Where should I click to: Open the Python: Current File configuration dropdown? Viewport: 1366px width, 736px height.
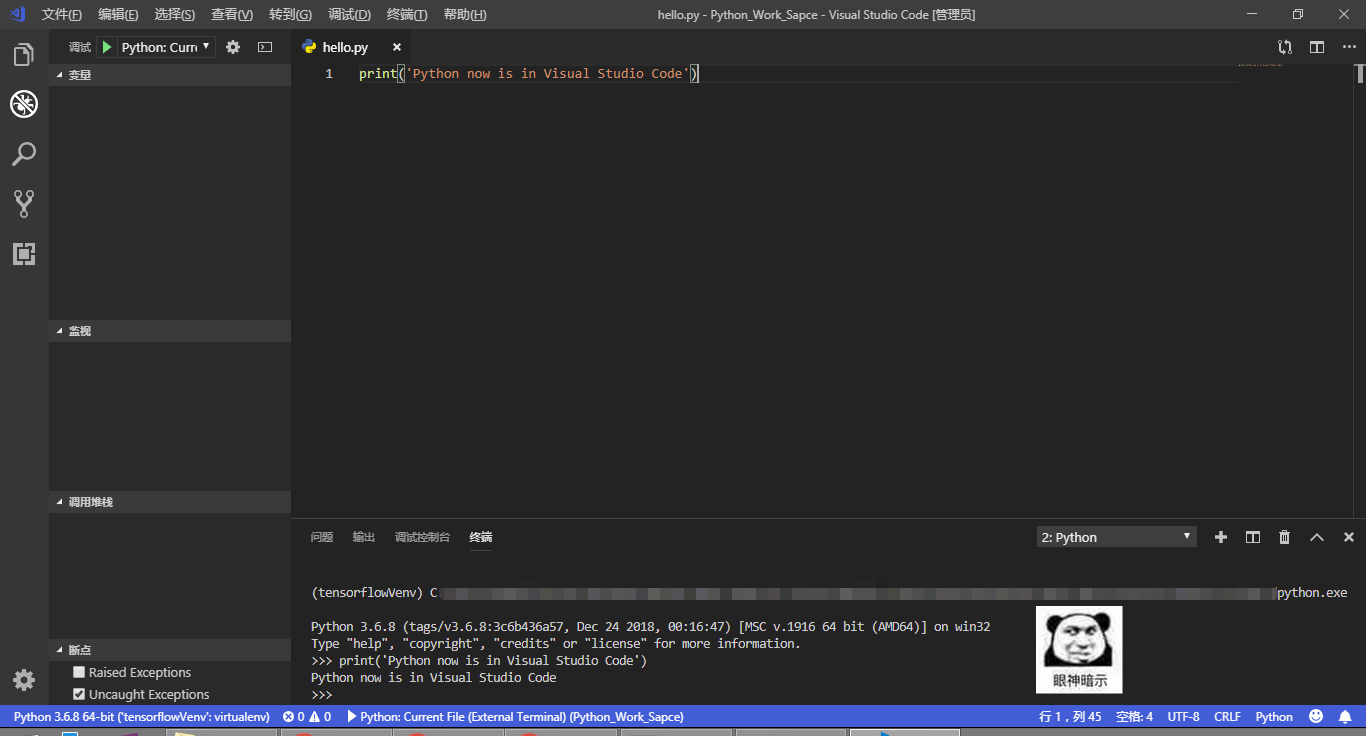point(167,47)
